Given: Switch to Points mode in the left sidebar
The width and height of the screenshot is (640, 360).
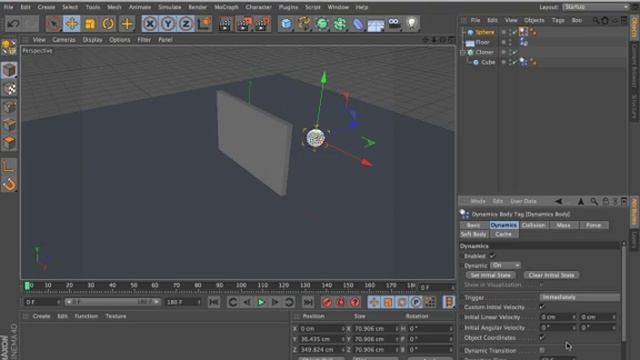Looking at the screenshot, I should click(9, 107).
